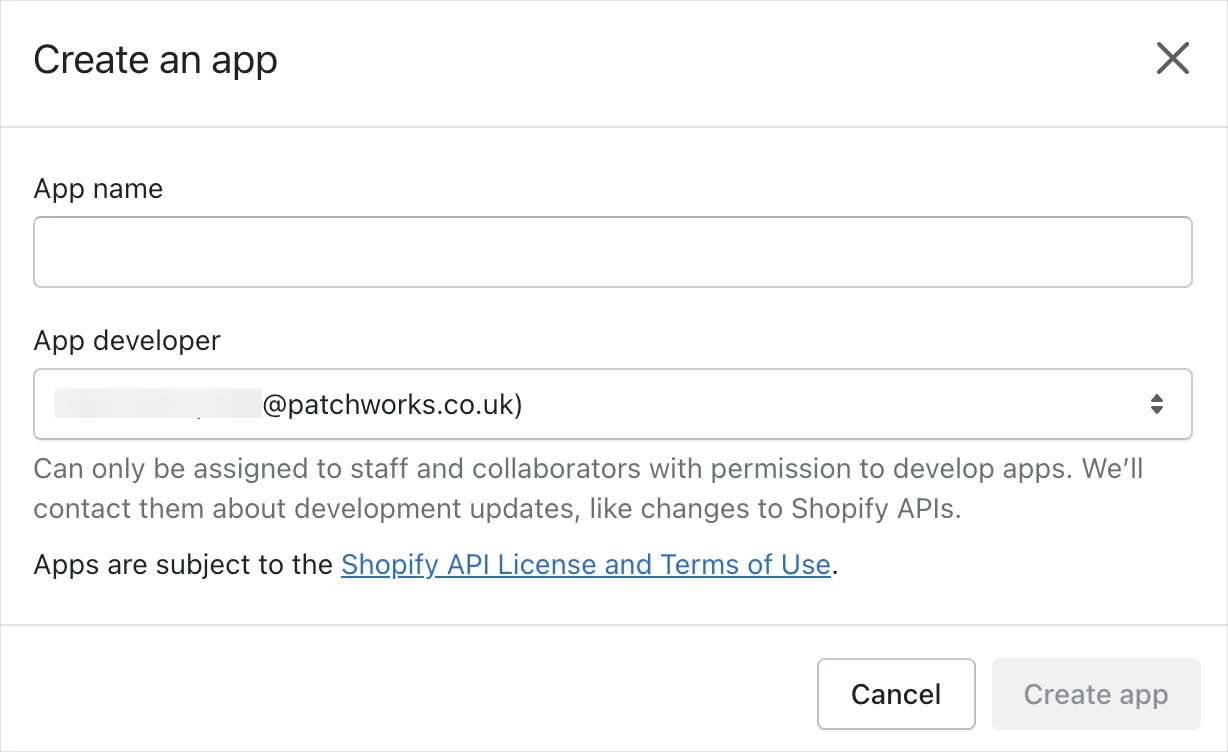The height and width of the screenshot is (752, 1228).
Task: Click the "Create an app" dialog heading
Action: tap(156, 60)
